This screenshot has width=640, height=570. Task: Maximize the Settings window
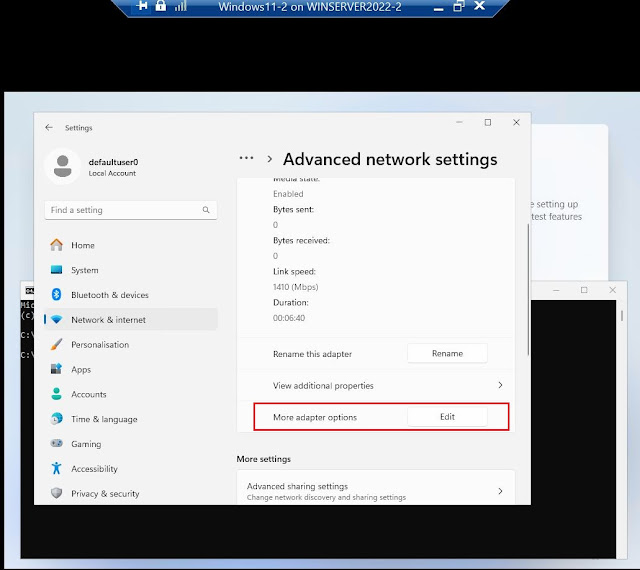(488, 122)
